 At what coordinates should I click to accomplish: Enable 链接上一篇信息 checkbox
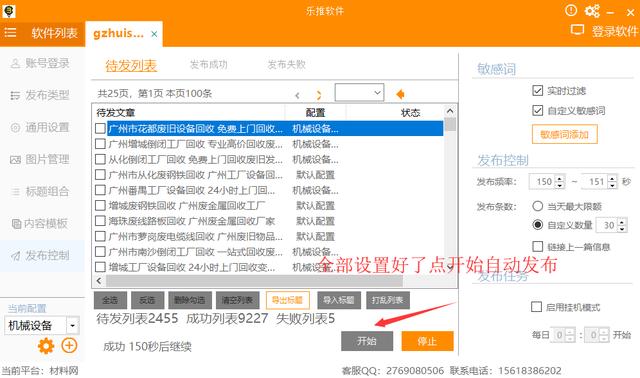538,247
